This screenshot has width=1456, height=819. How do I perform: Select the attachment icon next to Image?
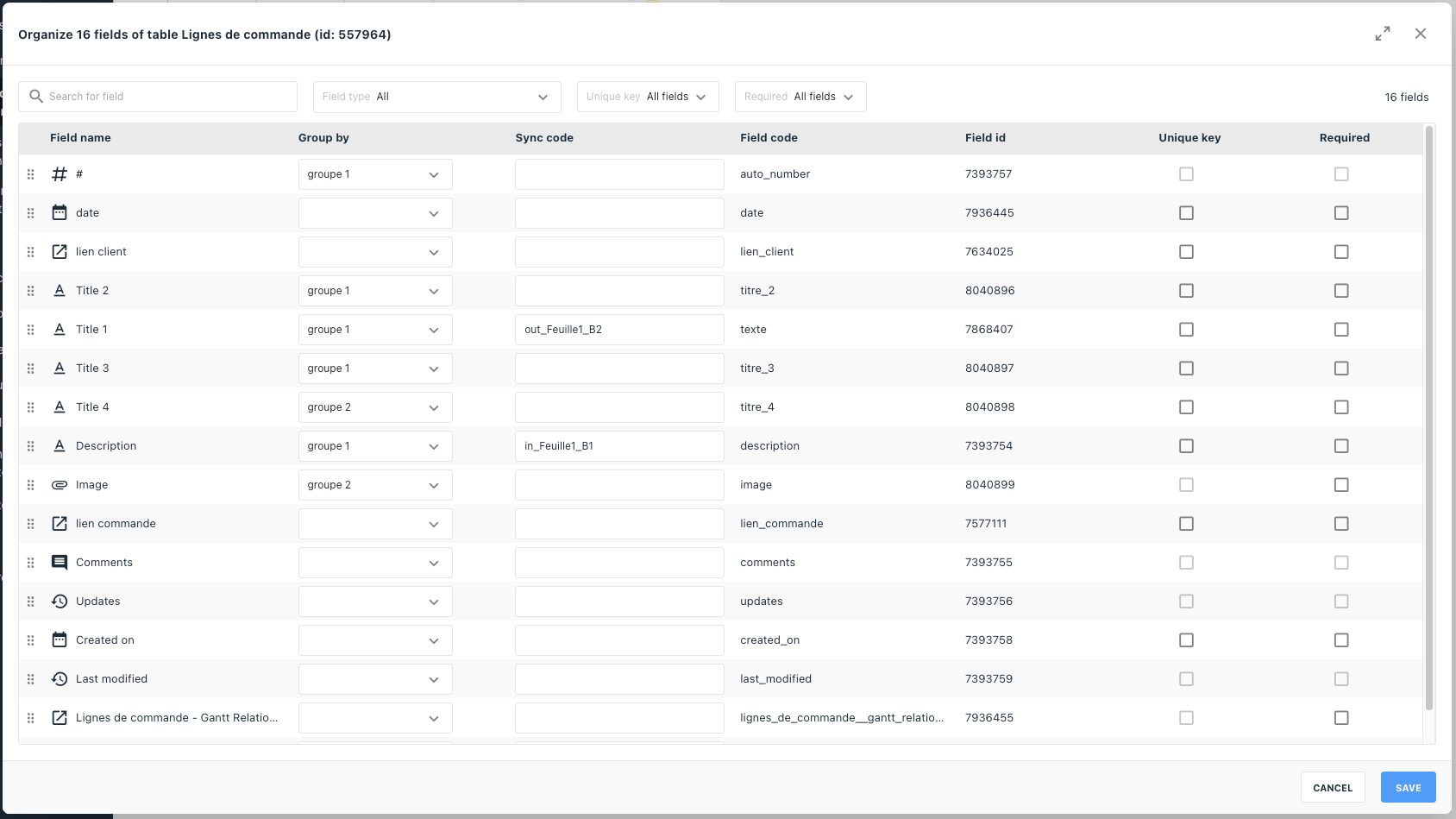(x=59, y=484)
